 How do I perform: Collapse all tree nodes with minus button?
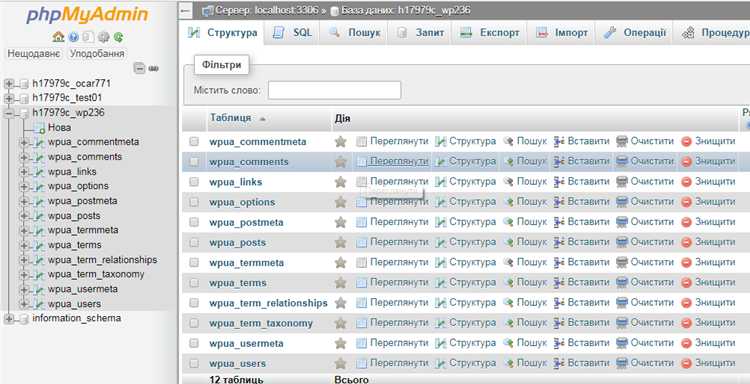(139, 68)
